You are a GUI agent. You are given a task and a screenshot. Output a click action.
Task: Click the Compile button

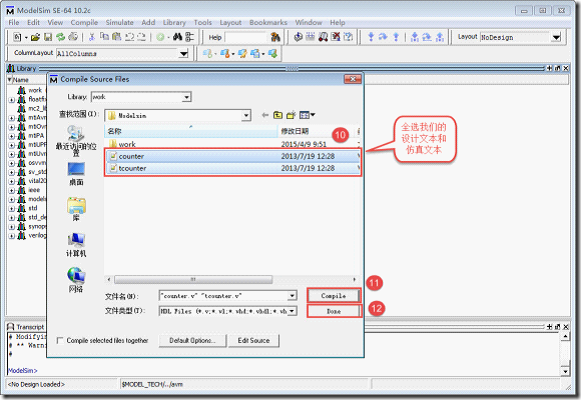click(333, 296)
